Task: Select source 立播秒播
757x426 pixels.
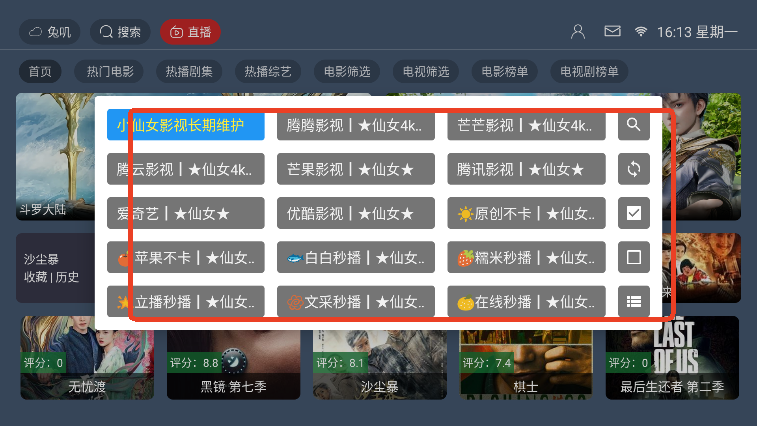Action: 185,301
